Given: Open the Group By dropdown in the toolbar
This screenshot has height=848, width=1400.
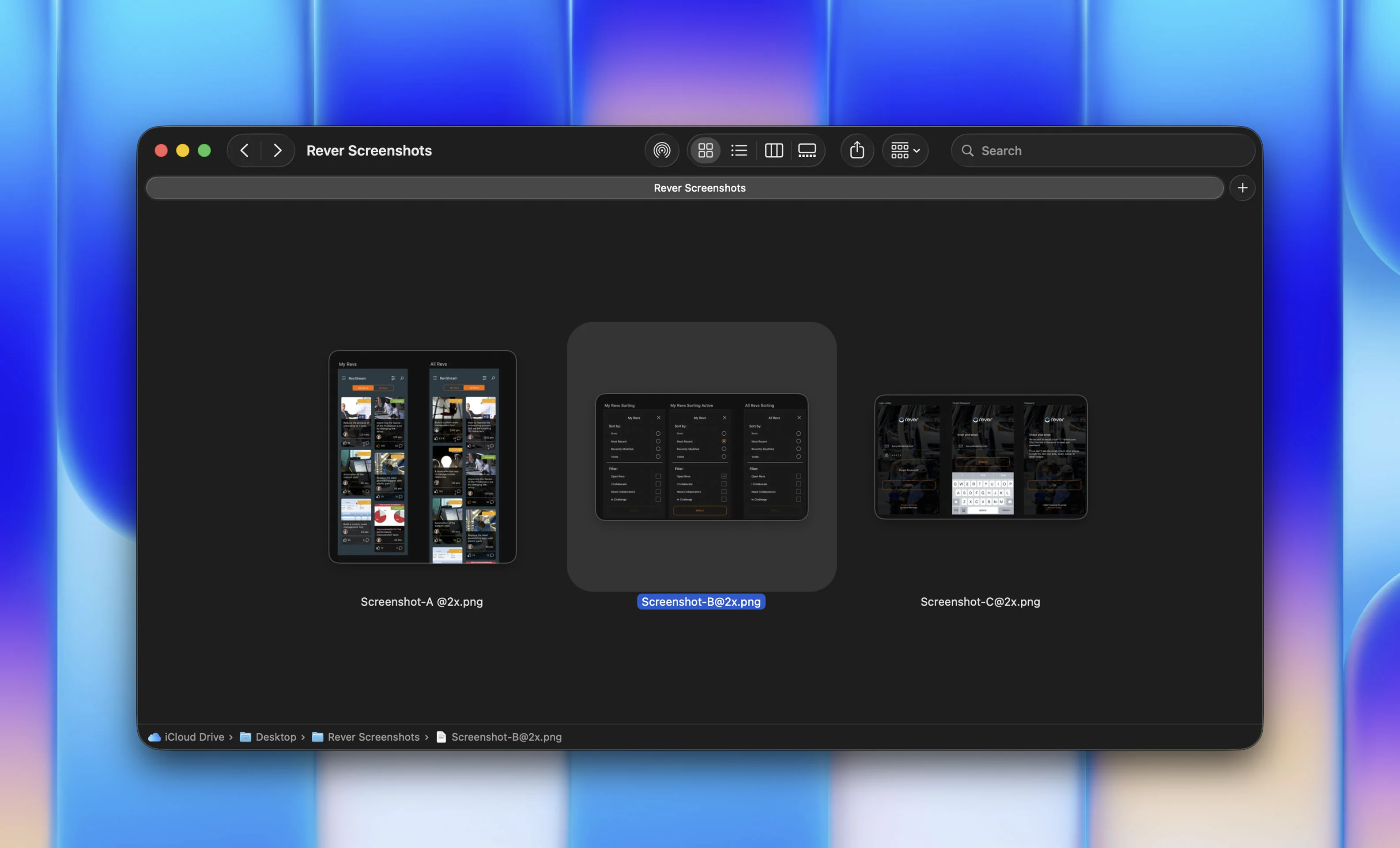Looking at the screenshot, I should (x=905, y=150).
